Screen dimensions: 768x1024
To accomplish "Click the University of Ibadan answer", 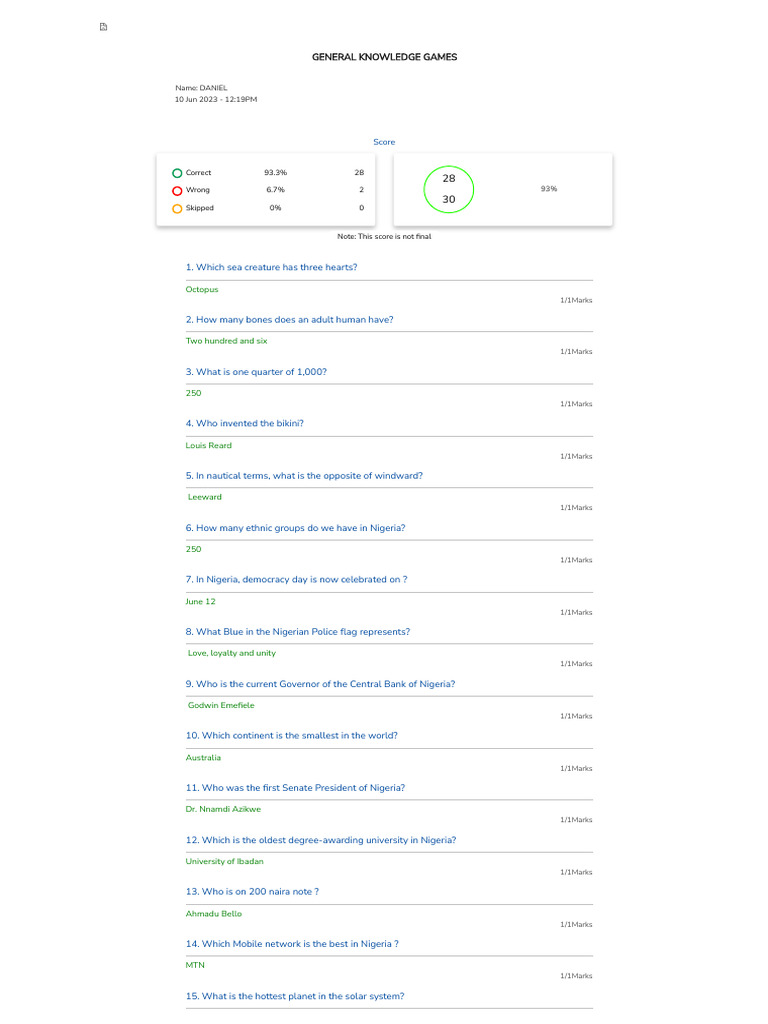I will click(225, 861).
